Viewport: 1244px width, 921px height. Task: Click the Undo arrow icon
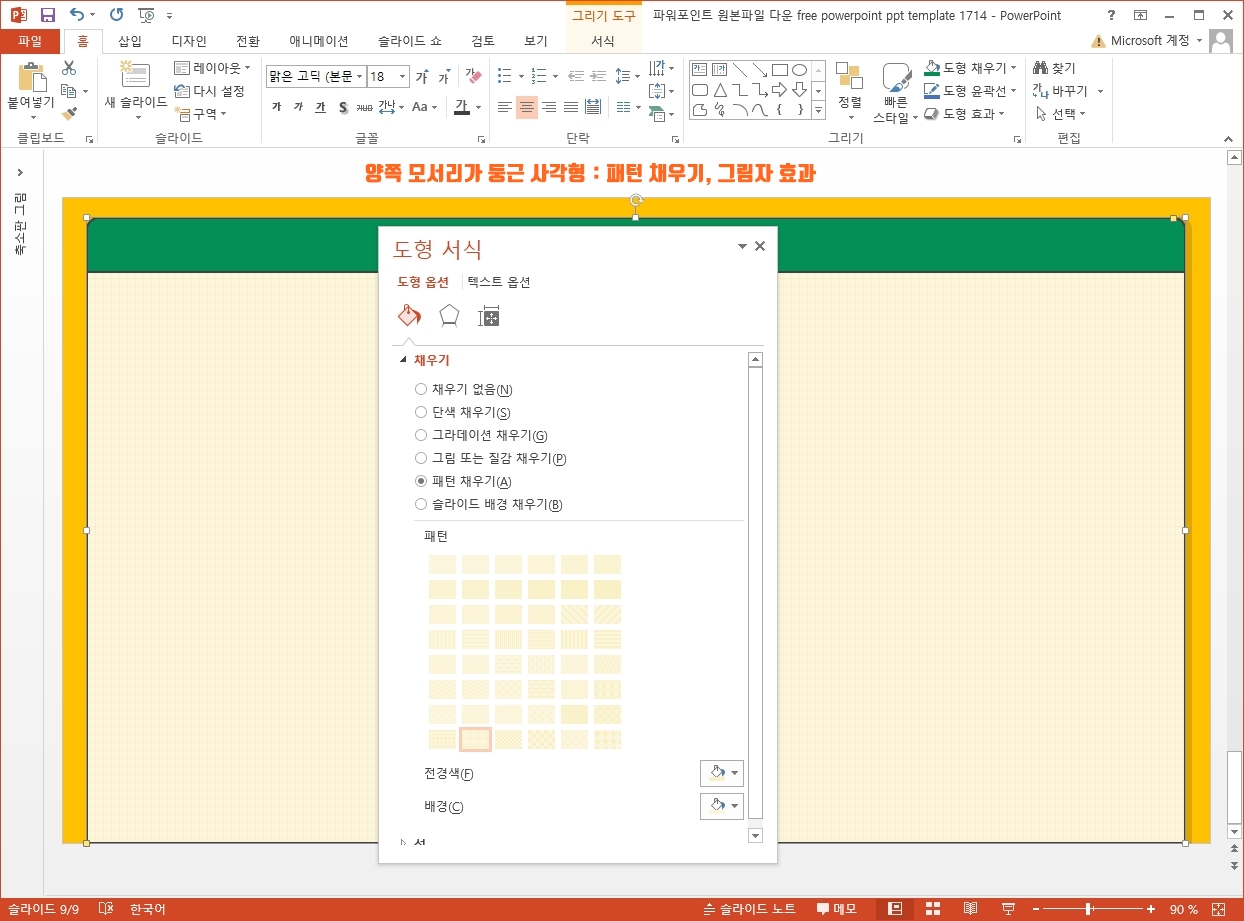77,15
